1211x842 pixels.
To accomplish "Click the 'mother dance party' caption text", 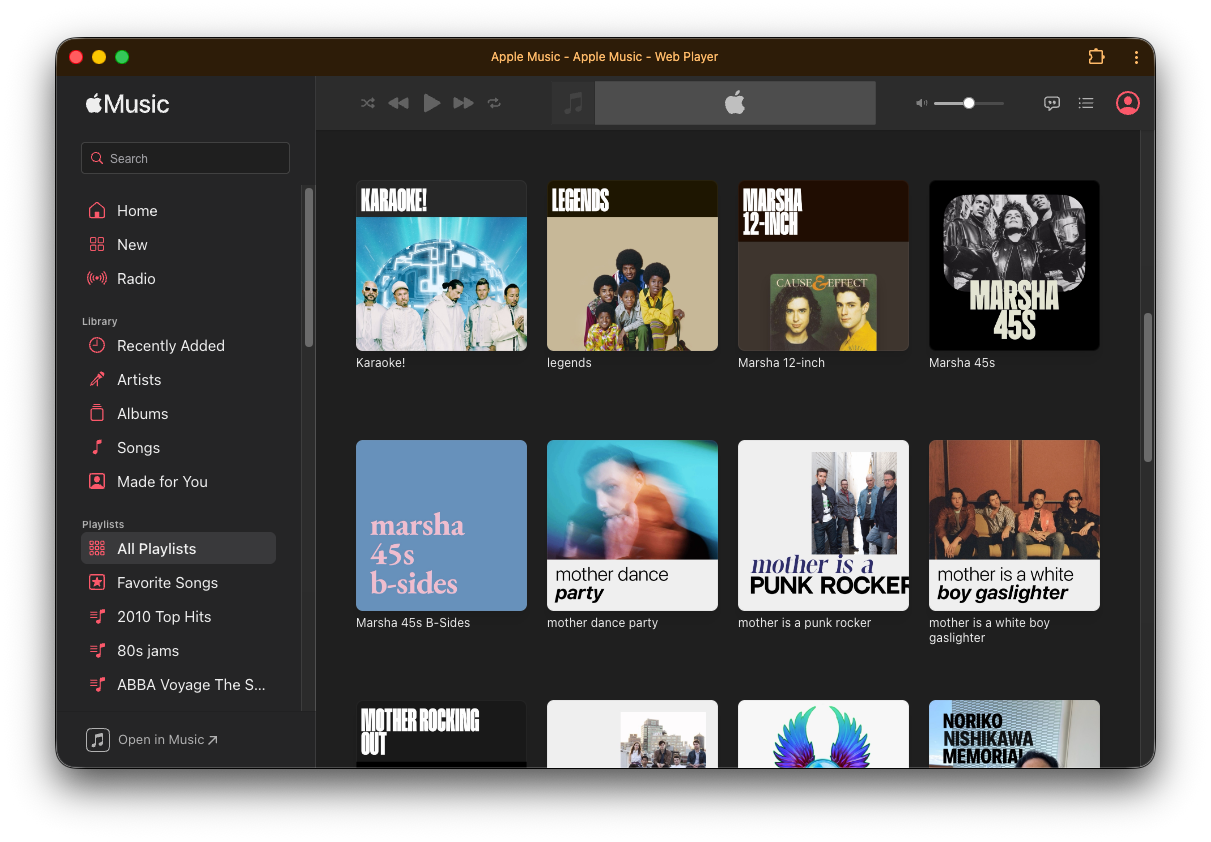I will pos(602,623).
